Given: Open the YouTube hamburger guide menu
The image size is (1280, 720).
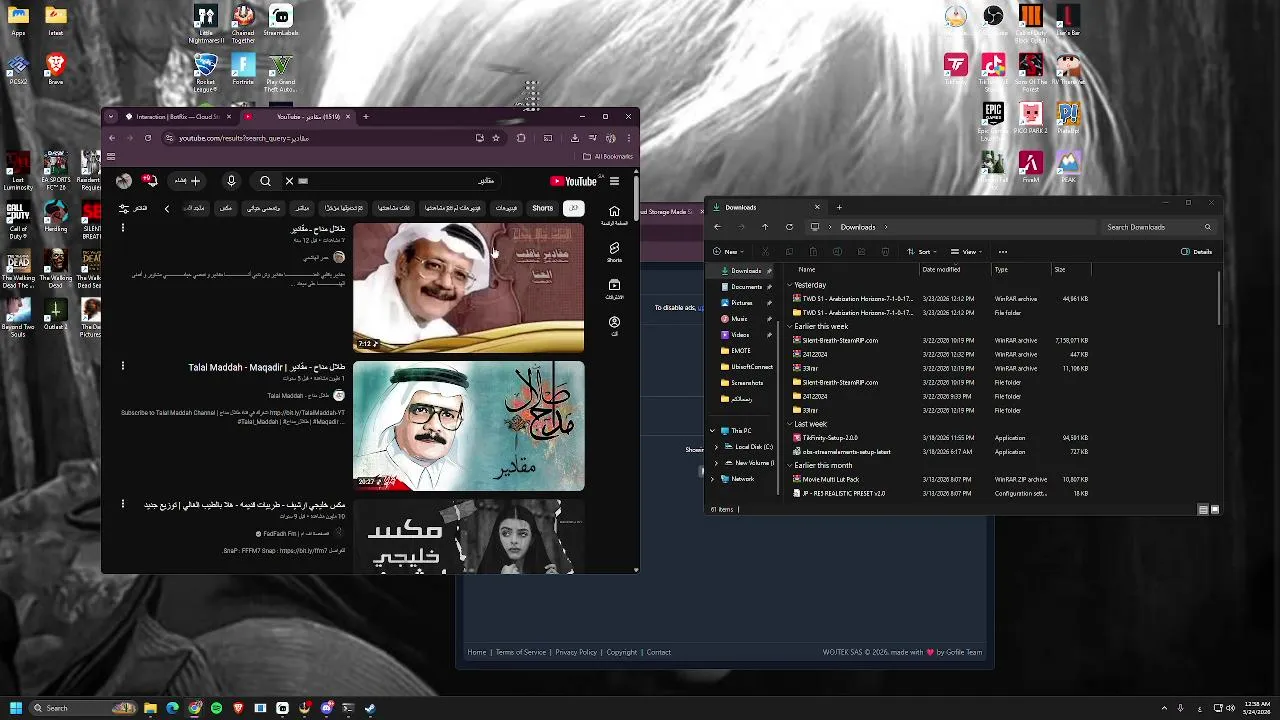Looking at the screenshot, I should click(614, 181).
